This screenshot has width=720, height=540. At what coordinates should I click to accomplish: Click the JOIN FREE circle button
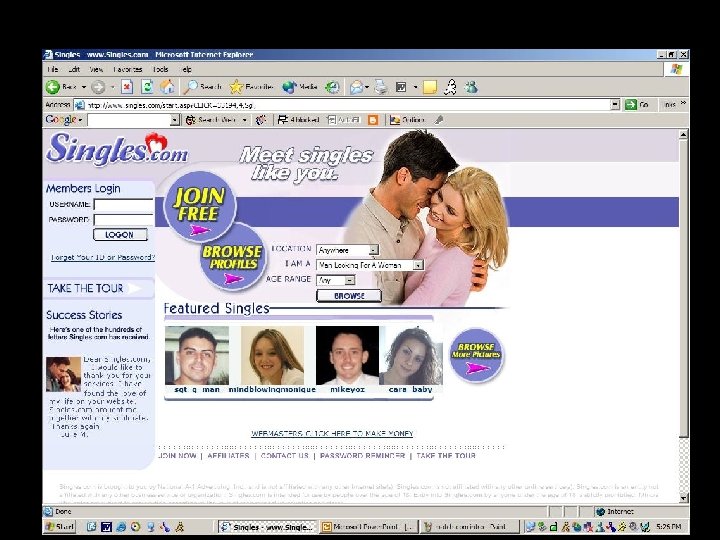(199, 206)
